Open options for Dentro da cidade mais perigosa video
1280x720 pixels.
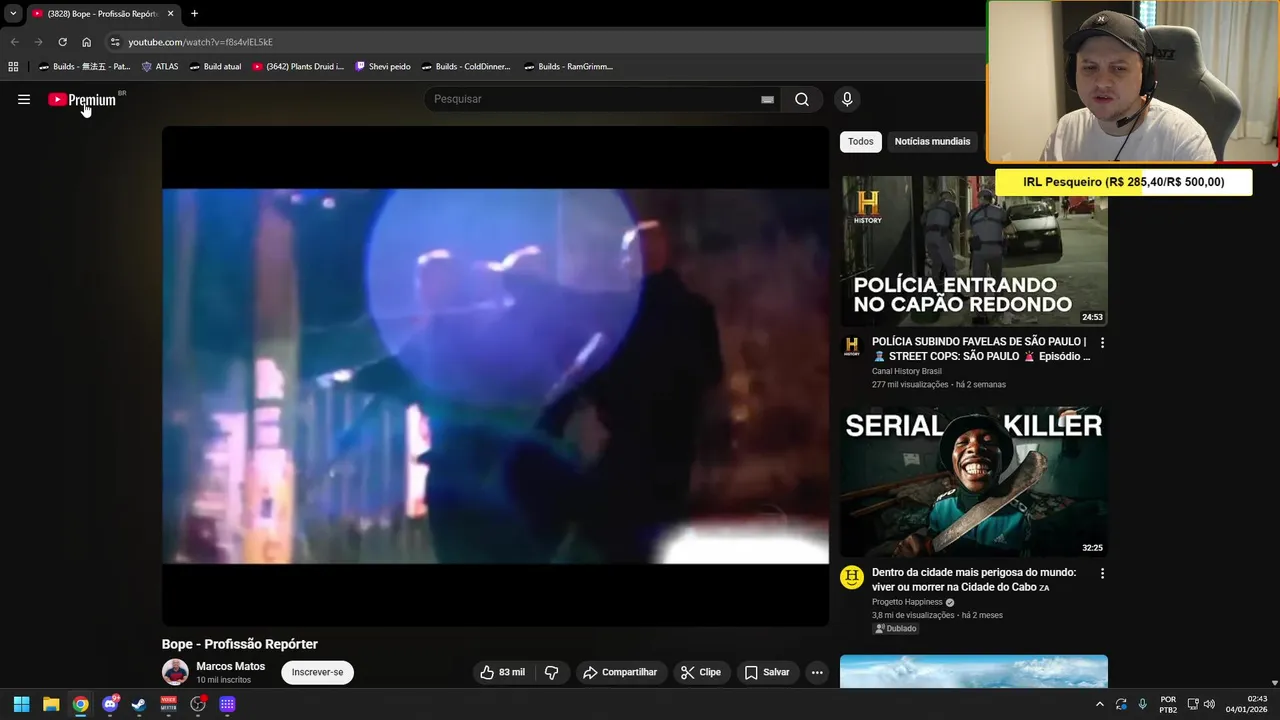click(x=1102, y=573)
